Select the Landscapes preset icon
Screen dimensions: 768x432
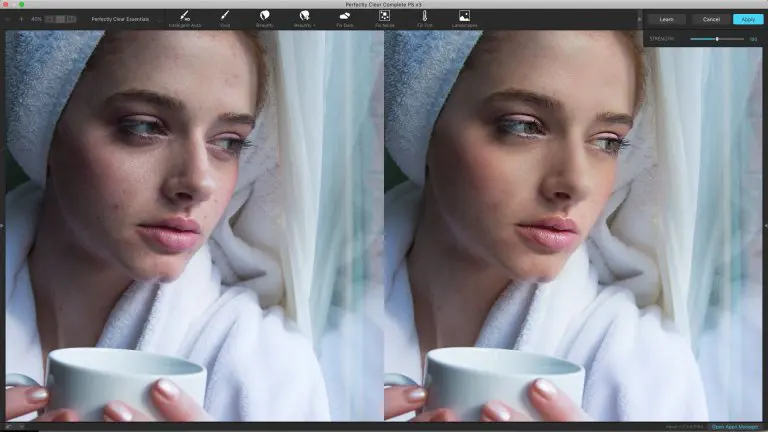pyautogui.click(x=464, y=17)
